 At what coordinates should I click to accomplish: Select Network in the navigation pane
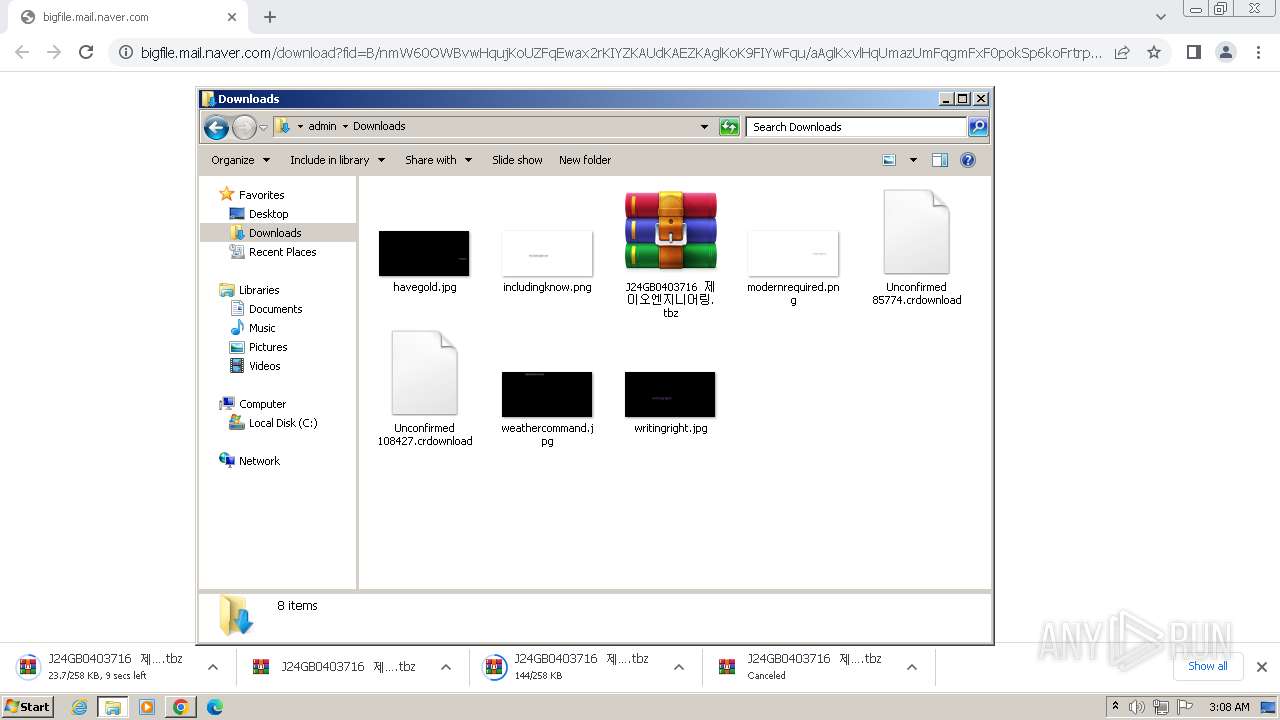click(259, 461)
